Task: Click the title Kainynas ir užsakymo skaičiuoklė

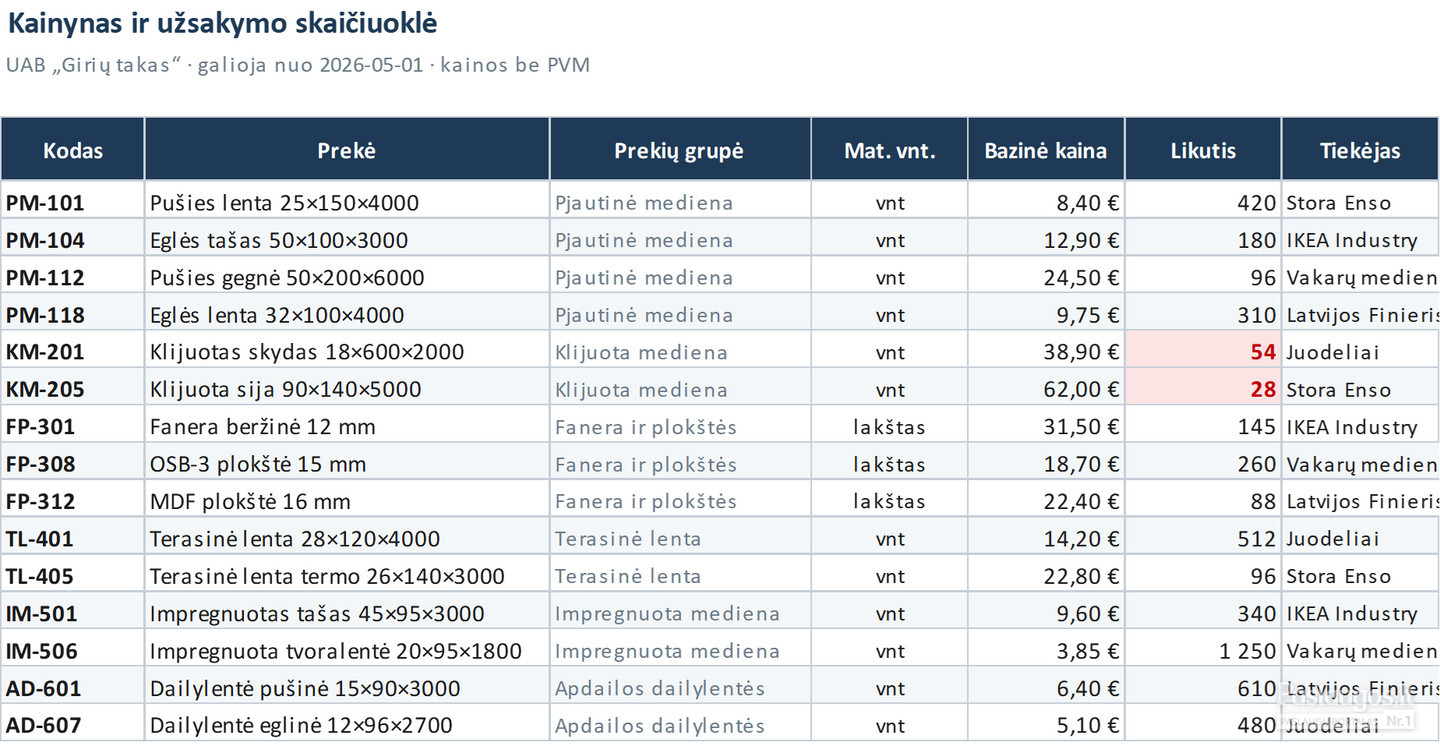Action: (x=222, y=23)
